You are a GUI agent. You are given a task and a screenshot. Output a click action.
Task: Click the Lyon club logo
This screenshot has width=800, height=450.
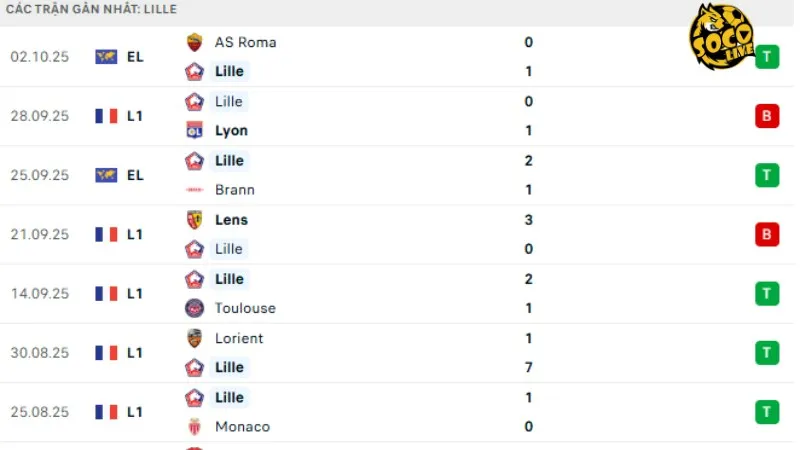194,130
